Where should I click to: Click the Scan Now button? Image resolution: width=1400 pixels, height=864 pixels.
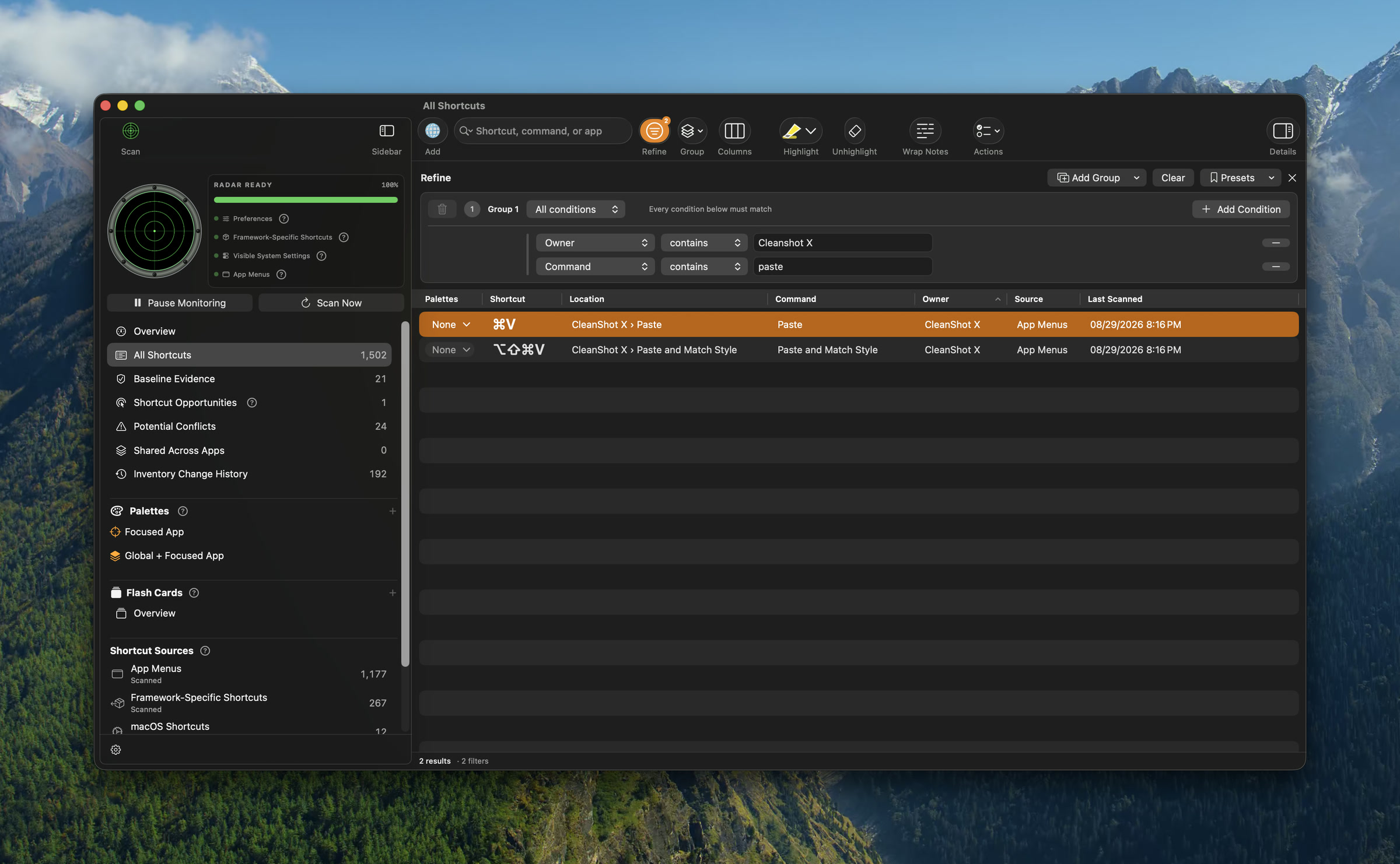point(331,303)
